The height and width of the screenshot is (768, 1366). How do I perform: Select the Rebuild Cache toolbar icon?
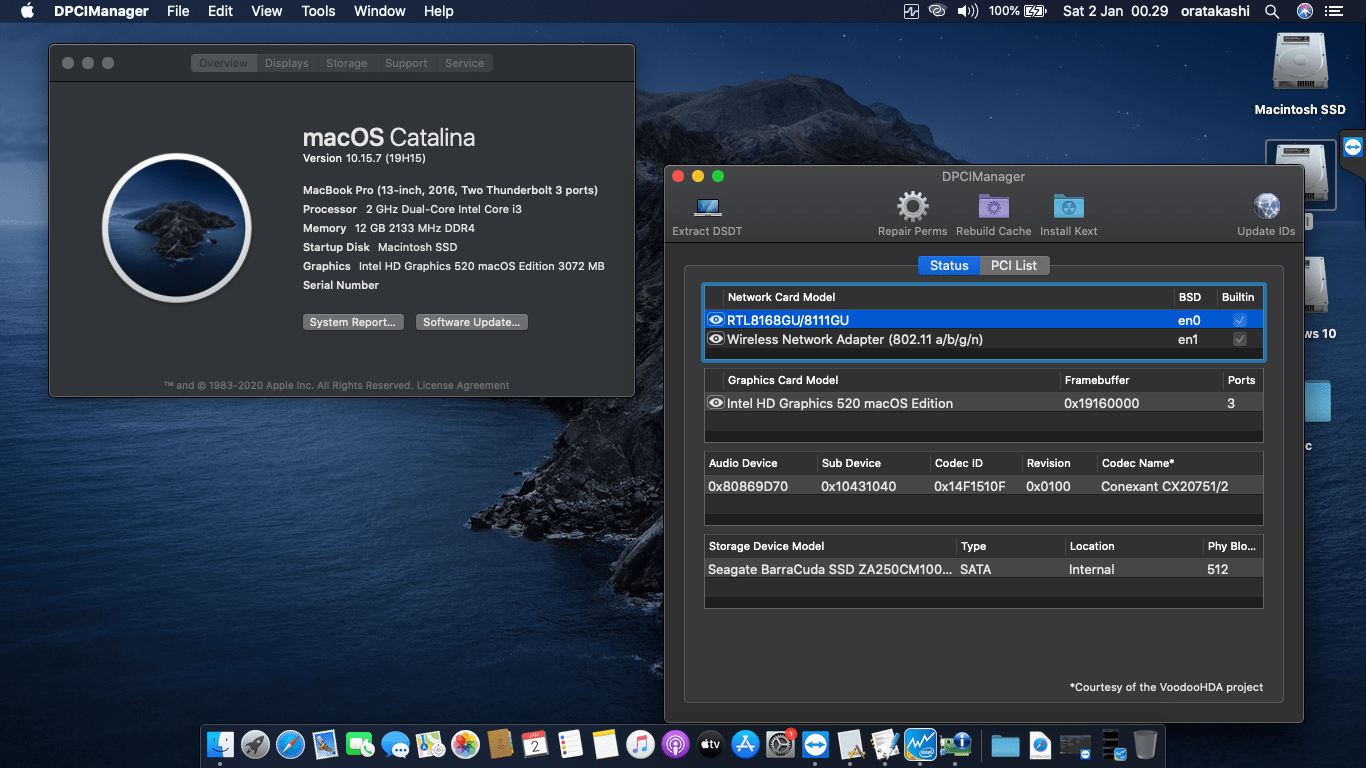pos(993,207)
